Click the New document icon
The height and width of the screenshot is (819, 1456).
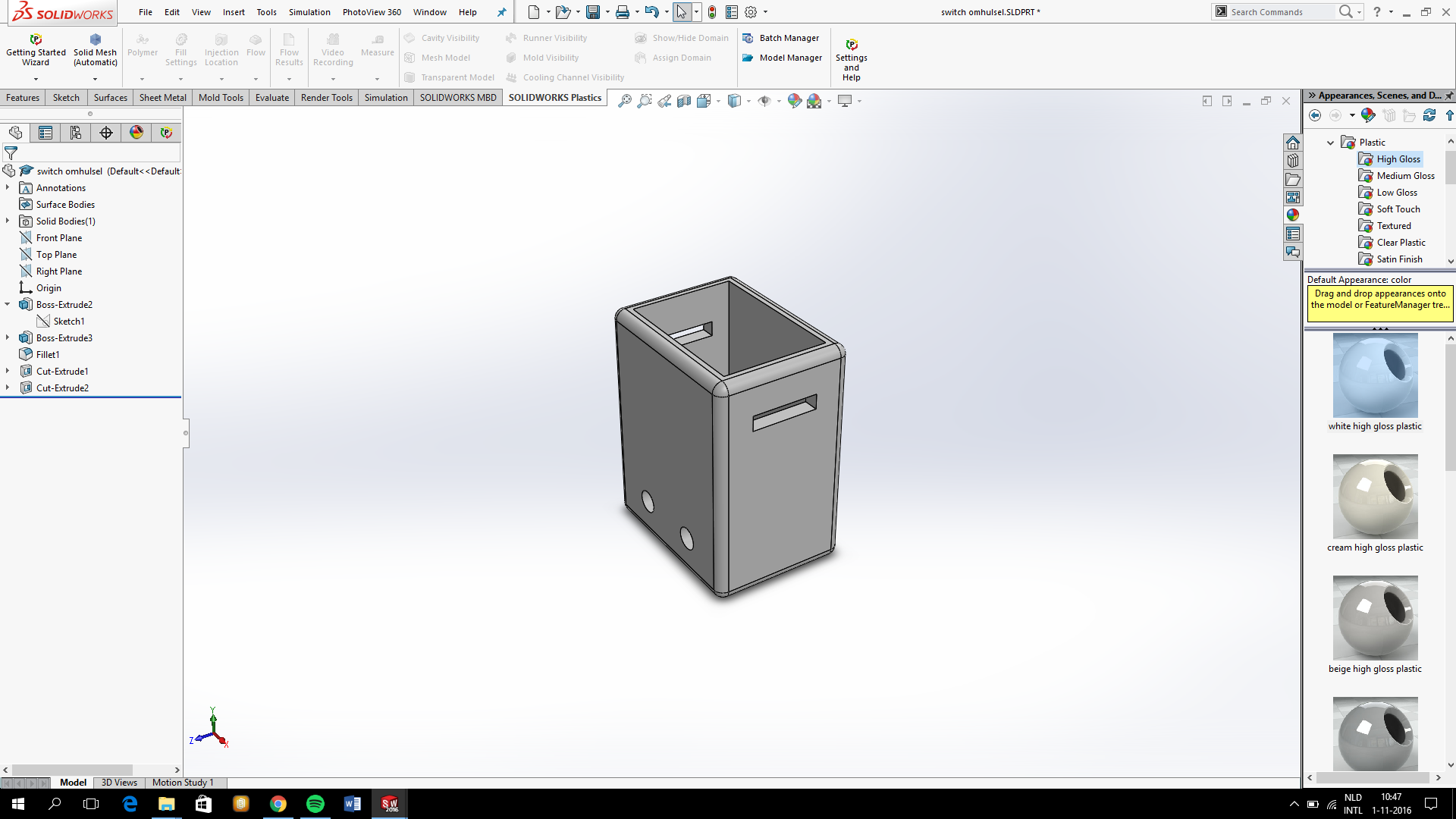534,12
